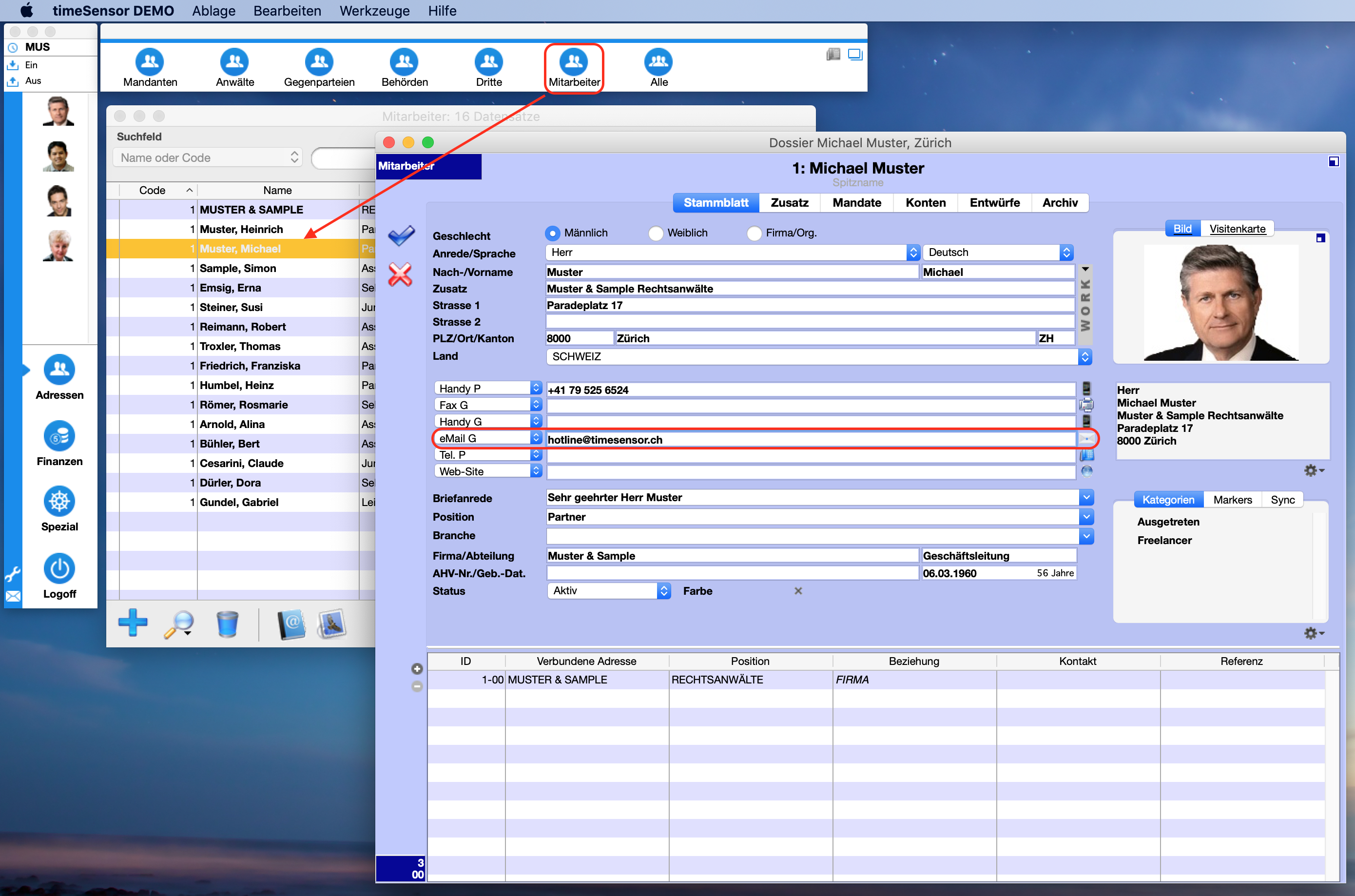The image size is (1355, 896).
Task: Click the fax printer icon beside Fax G
Action: click(1086, 405)
